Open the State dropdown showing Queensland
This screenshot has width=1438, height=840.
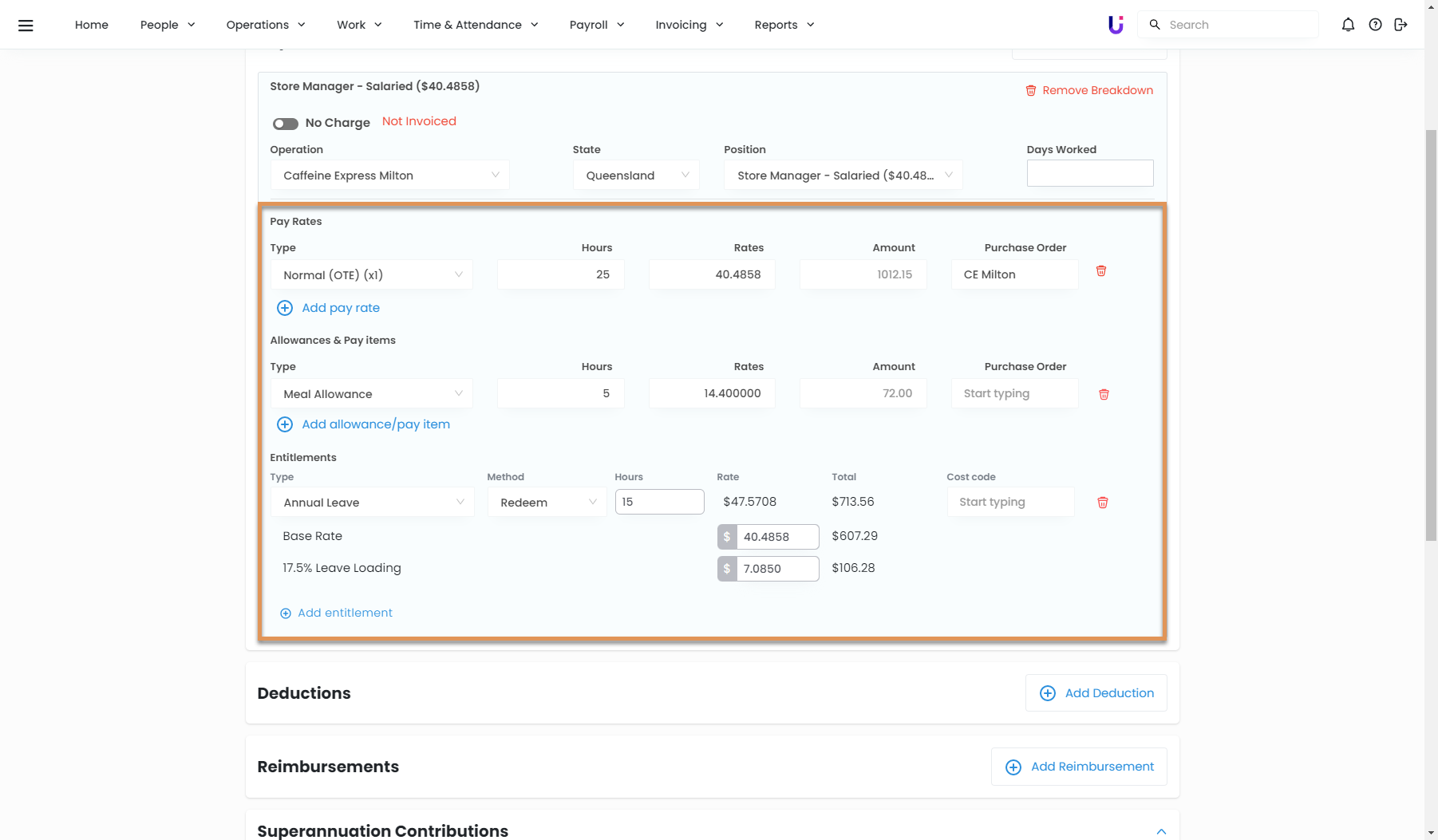(636, 175)
